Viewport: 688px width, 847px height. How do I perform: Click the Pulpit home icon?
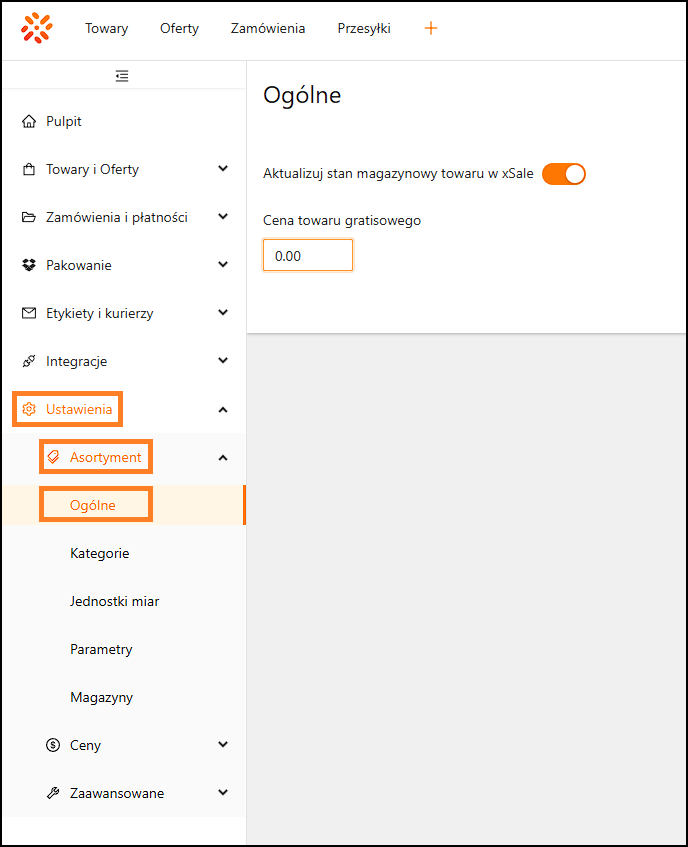pyautogui.click(x=29, y=122)
